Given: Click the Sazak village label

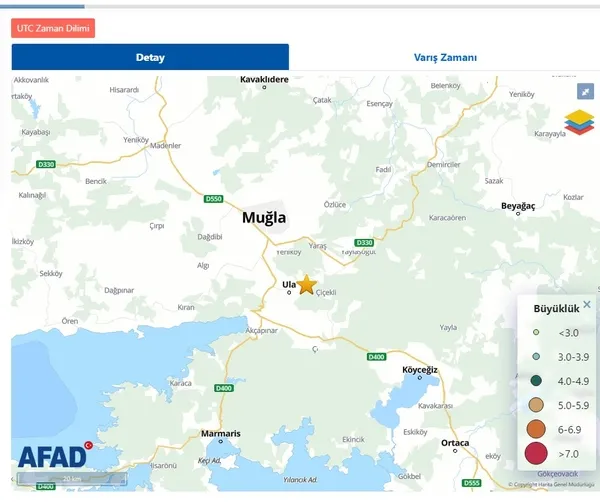Looking at the screenshot, I should click(x=494, y=181).
